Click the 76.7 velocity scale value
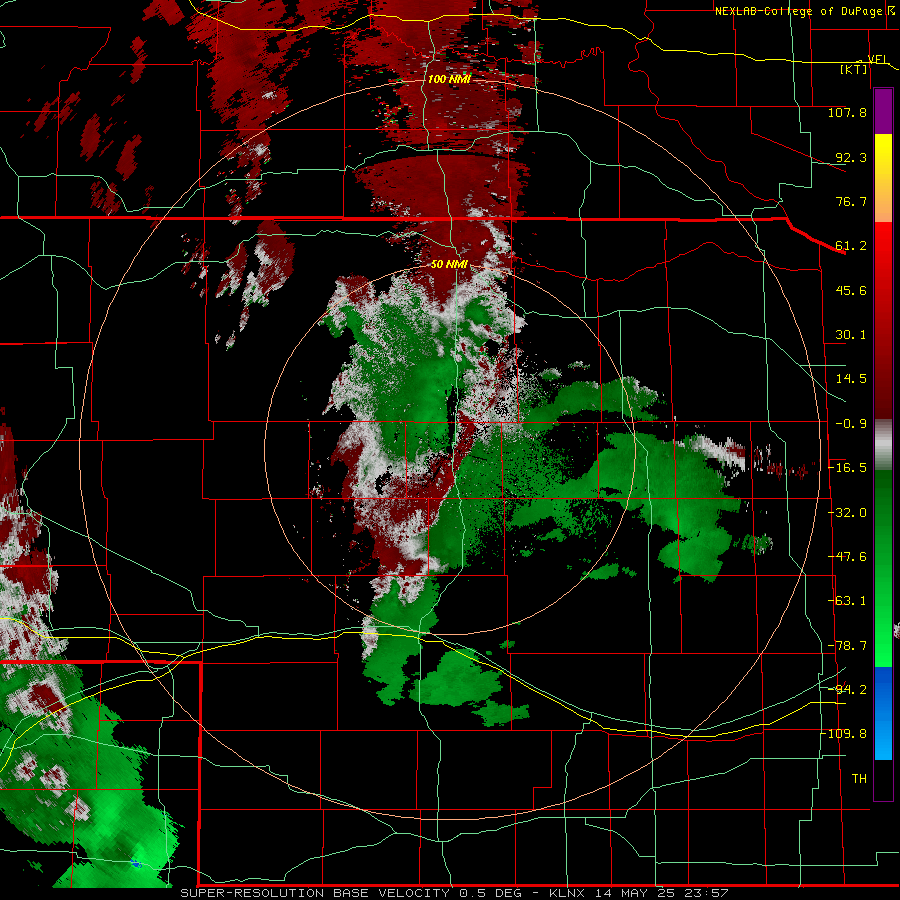Image resolution: width=900 pixels, height=900 pixels. click(851, 201)
